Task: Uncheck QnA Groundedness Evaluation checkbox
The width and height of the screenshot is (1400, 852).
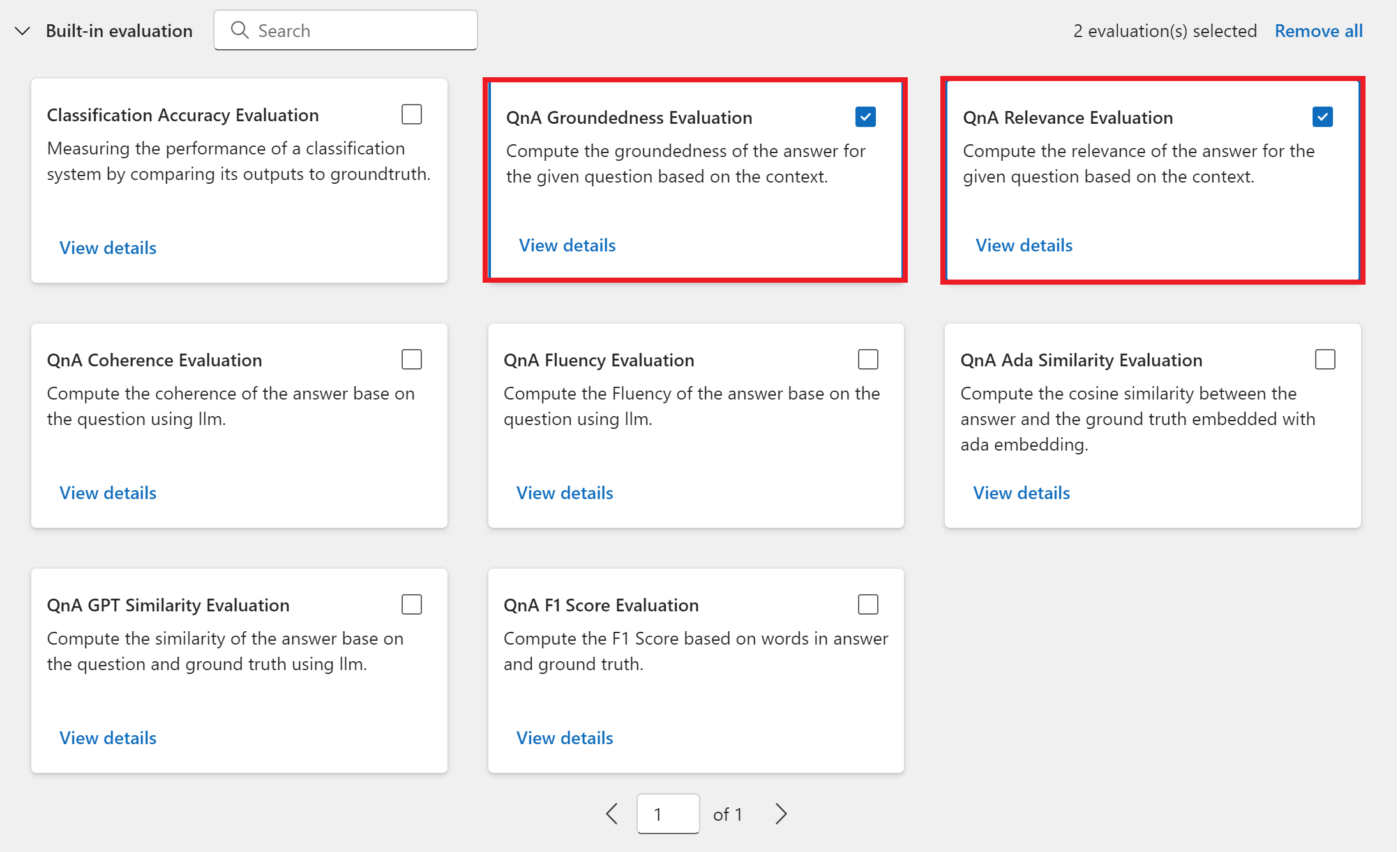Action: [865, 117]
